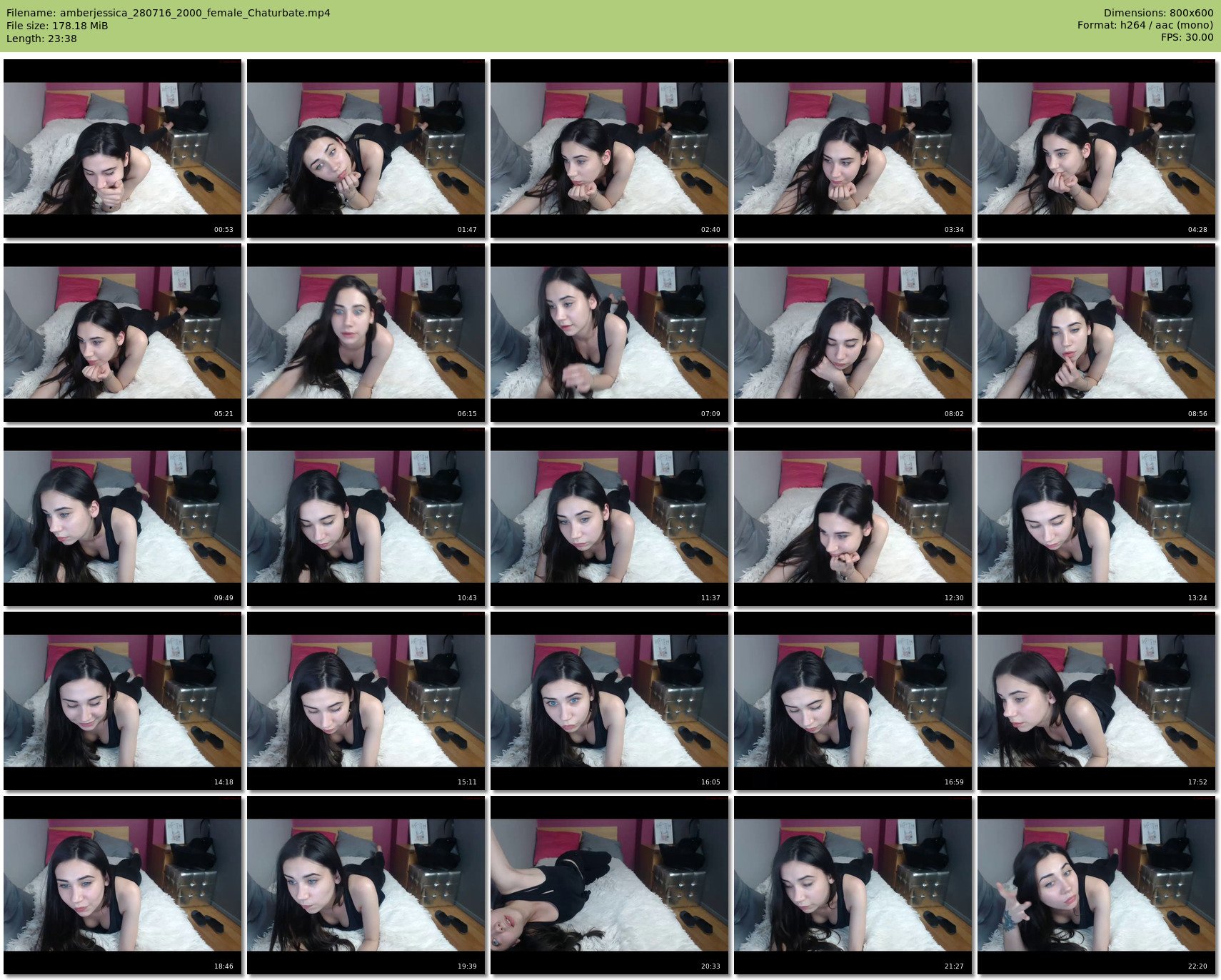Screen dimensions: 1221x980
Task: Click the 04:28 frame thumbnail
Action: click(1096, 148)
